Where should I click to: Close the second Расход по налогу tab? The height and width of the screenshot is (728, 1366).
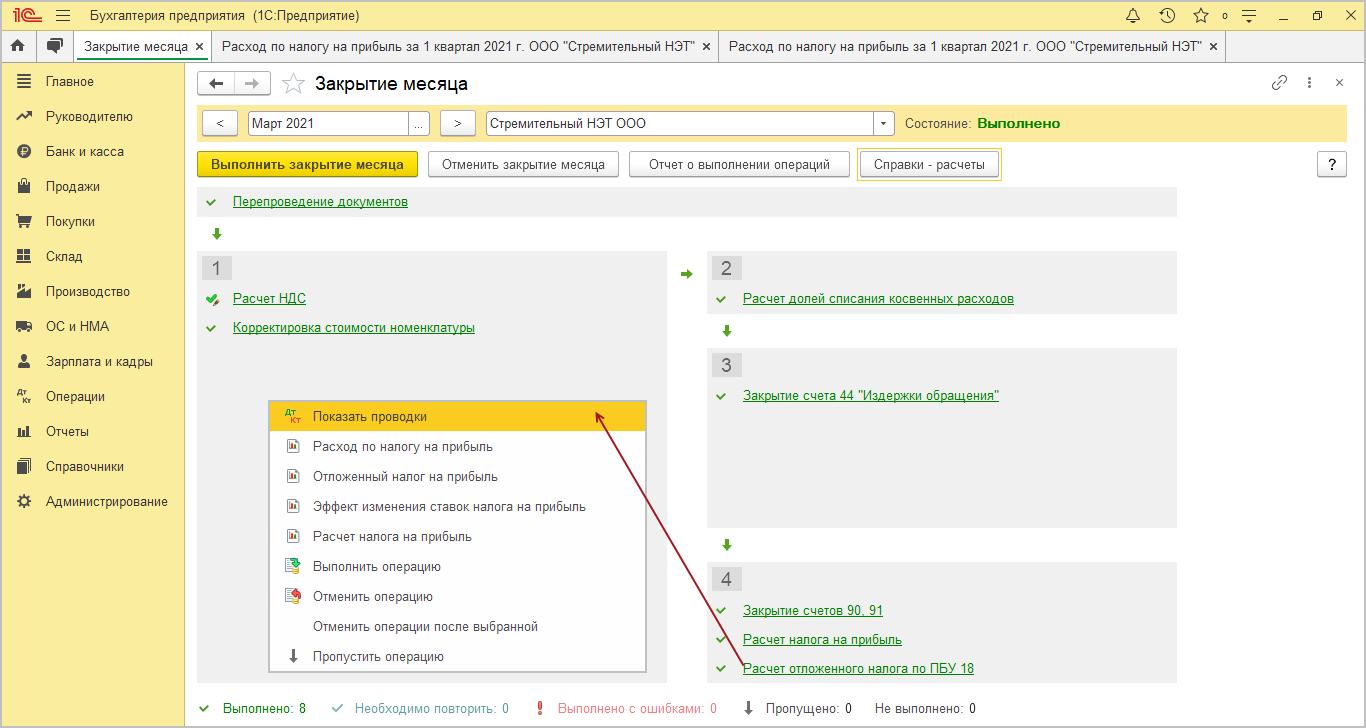pos(1214,47)
